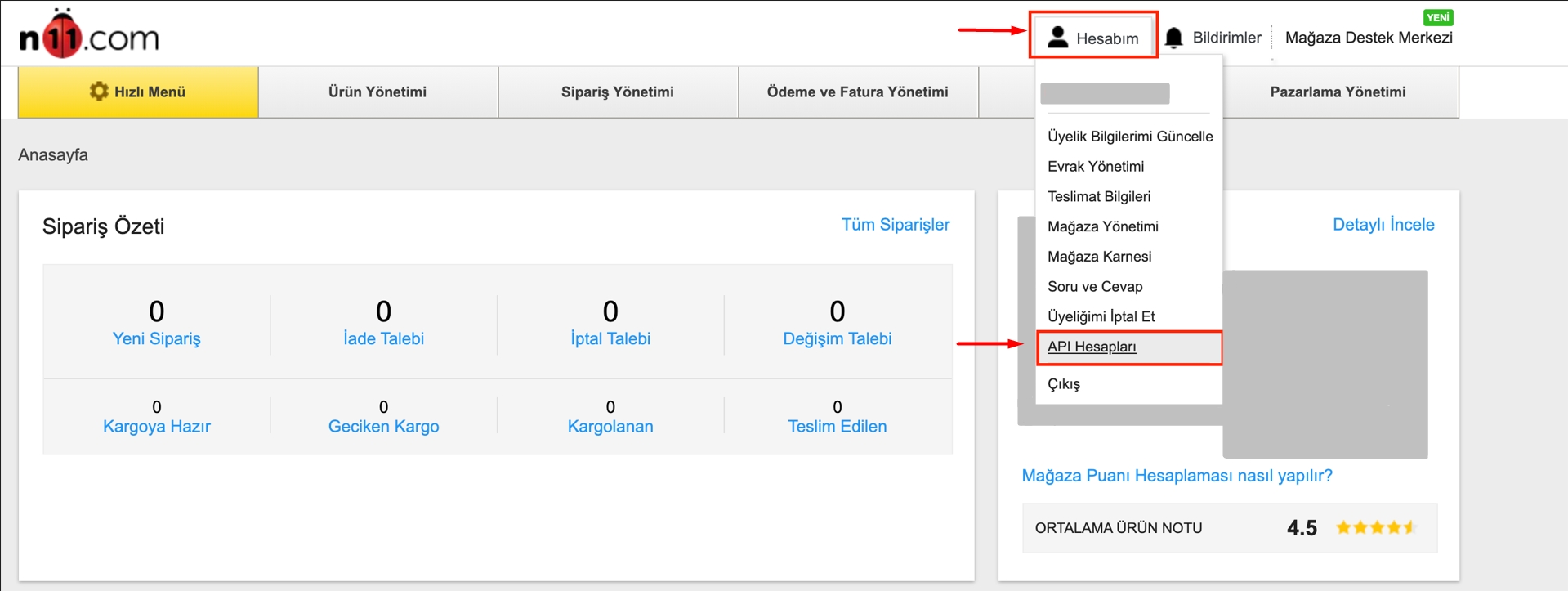Click the star rating icons
Screen dimensions: 1568x591
(x=1376, y=527)
